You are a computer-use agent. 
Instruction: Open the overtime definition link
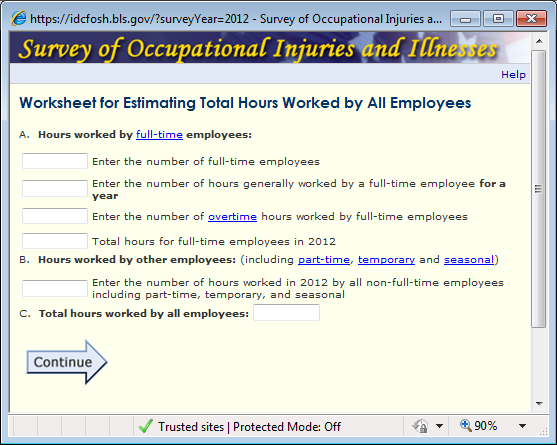coord(232,217)
